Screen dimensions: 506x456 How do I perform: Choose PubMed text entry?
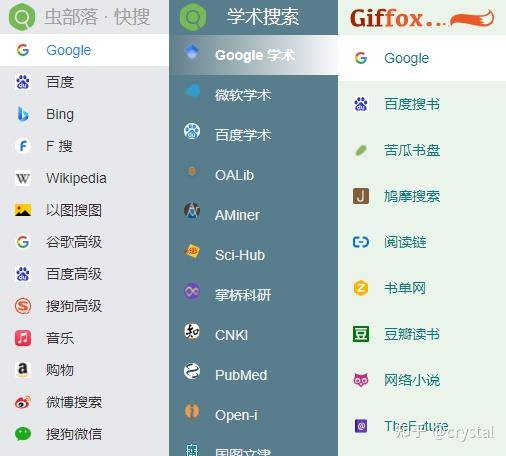coord(241,375)
